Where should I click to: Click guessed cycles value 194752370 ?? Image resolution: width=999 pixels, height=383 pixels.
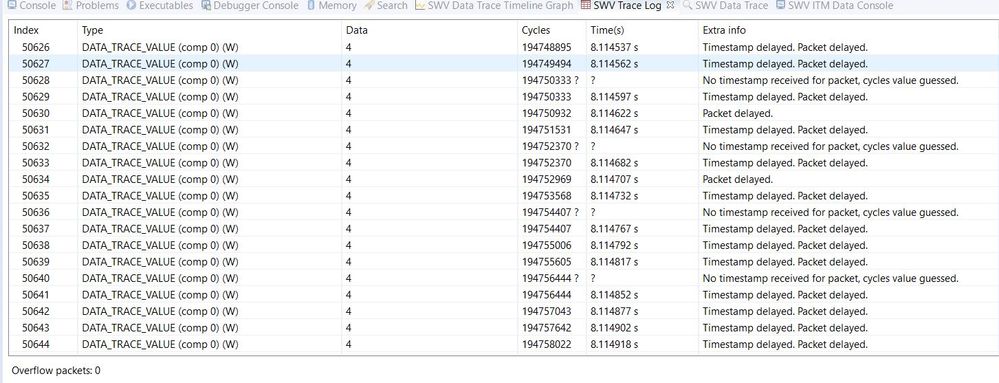tap(550, 147)
